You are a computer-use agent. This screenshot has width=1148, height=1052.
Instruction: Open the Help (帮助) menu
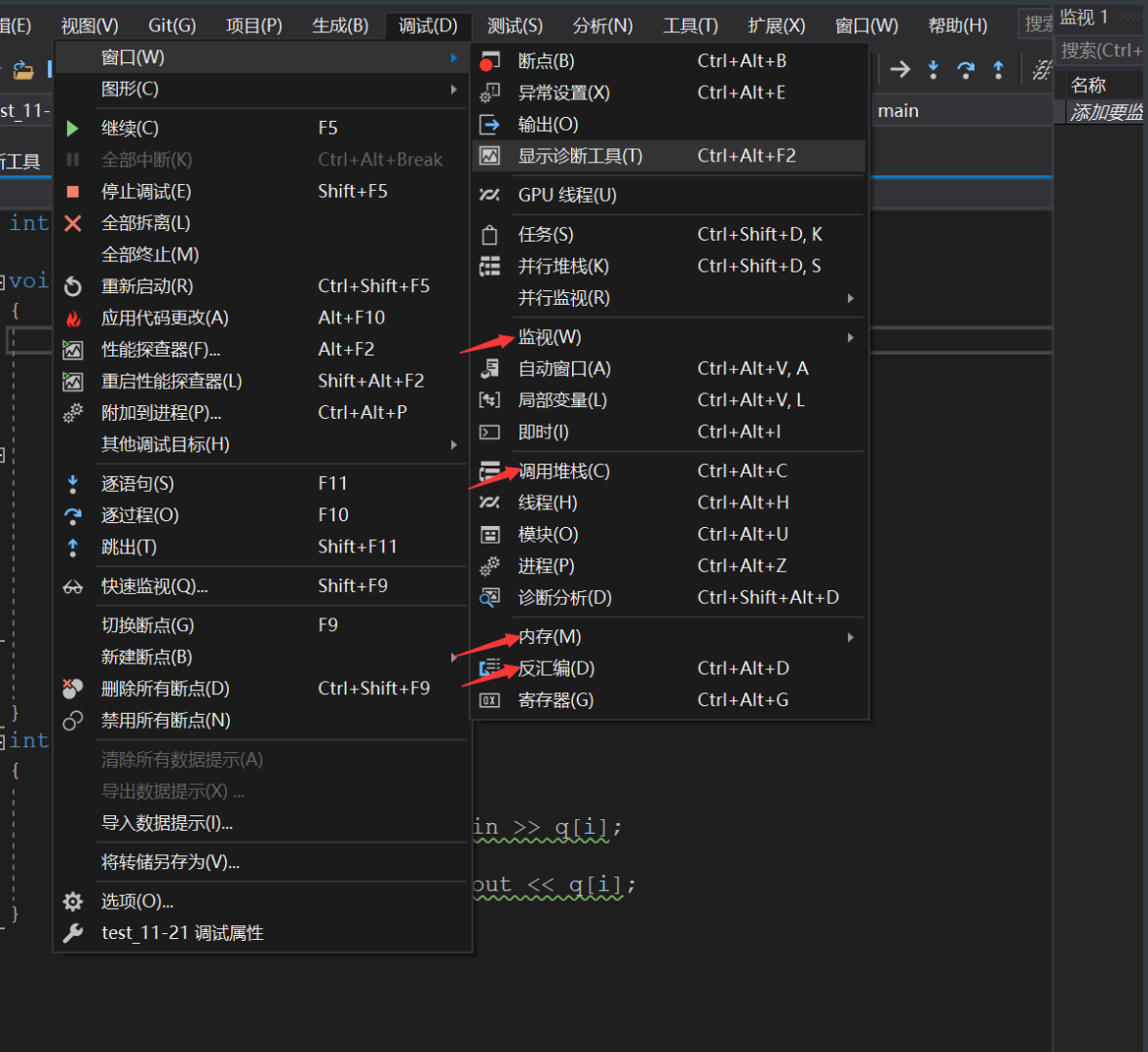pyautogui.click(x=958, y=26)
